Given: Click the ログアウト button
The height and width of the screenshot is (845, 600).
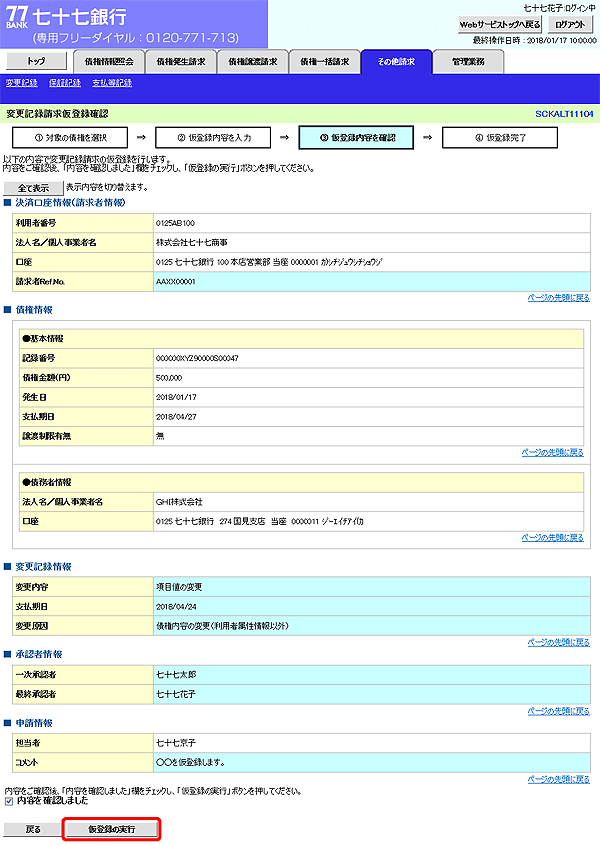Looking at the screenshot, I should pos(570,24).
